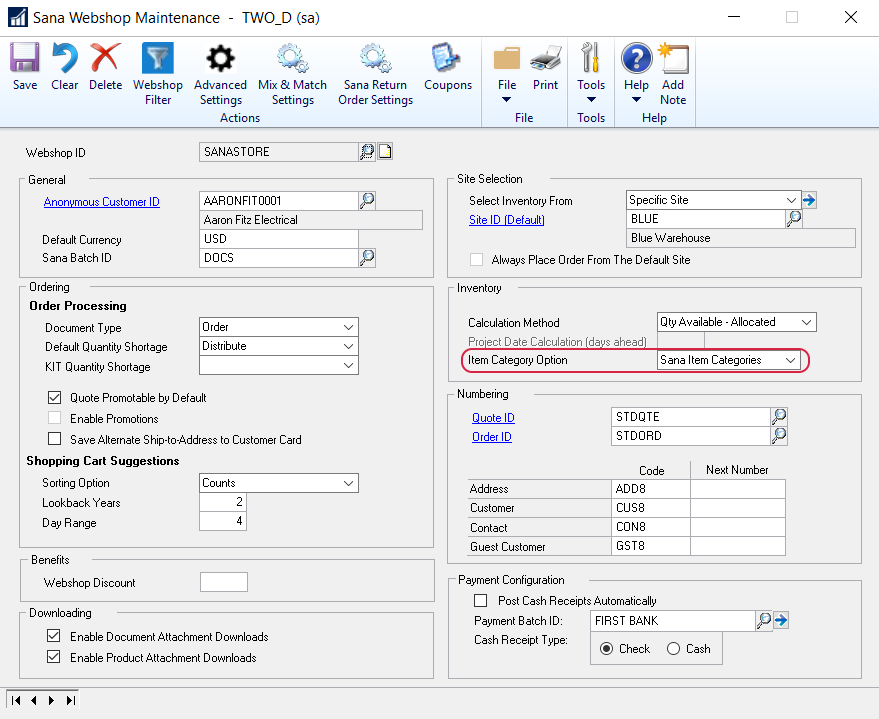Click the Payment Batch ID FIRST BANK field
879x719 pixels.
673,620
